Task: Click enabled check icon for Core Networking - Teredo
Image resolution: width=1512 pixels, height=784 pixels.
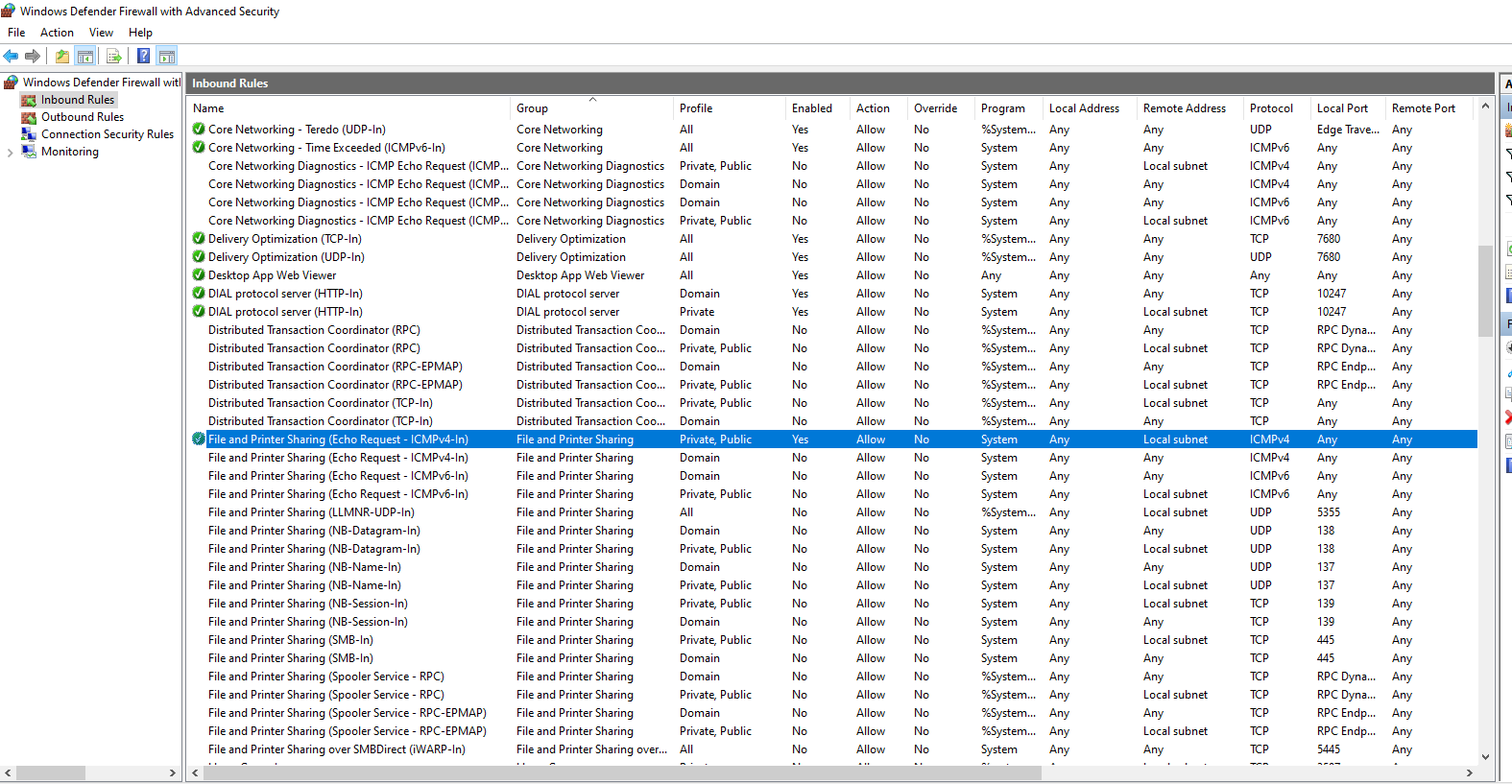Action: pyautogui.click(x=199, y=129)
